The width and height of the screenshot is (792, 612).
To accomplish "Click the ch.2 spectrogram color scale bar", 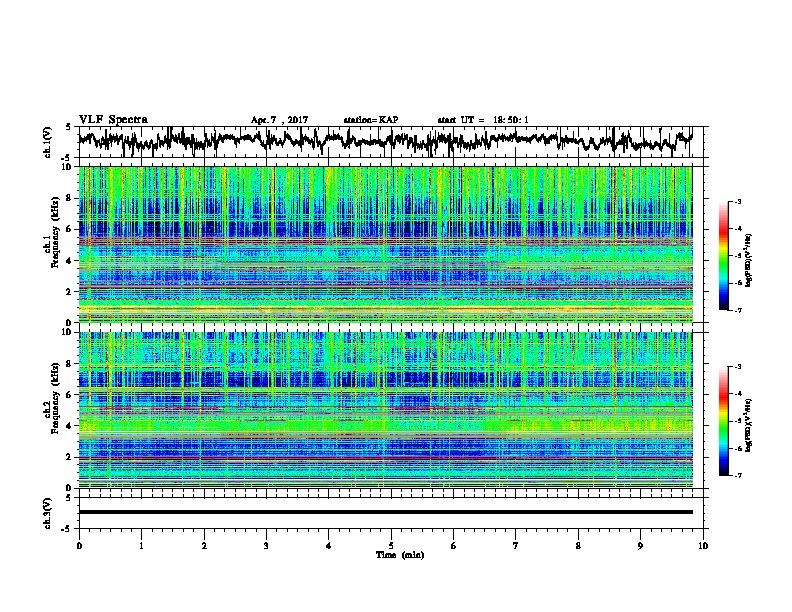I will 723,421.
